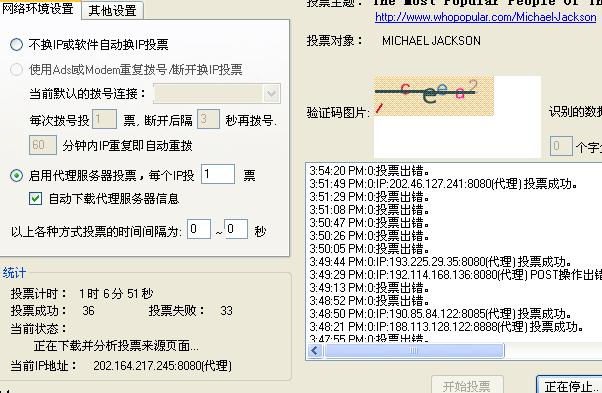Select log entry with IP 192.114.168.136:8080

pyautogui.click(x=455, y=275)
